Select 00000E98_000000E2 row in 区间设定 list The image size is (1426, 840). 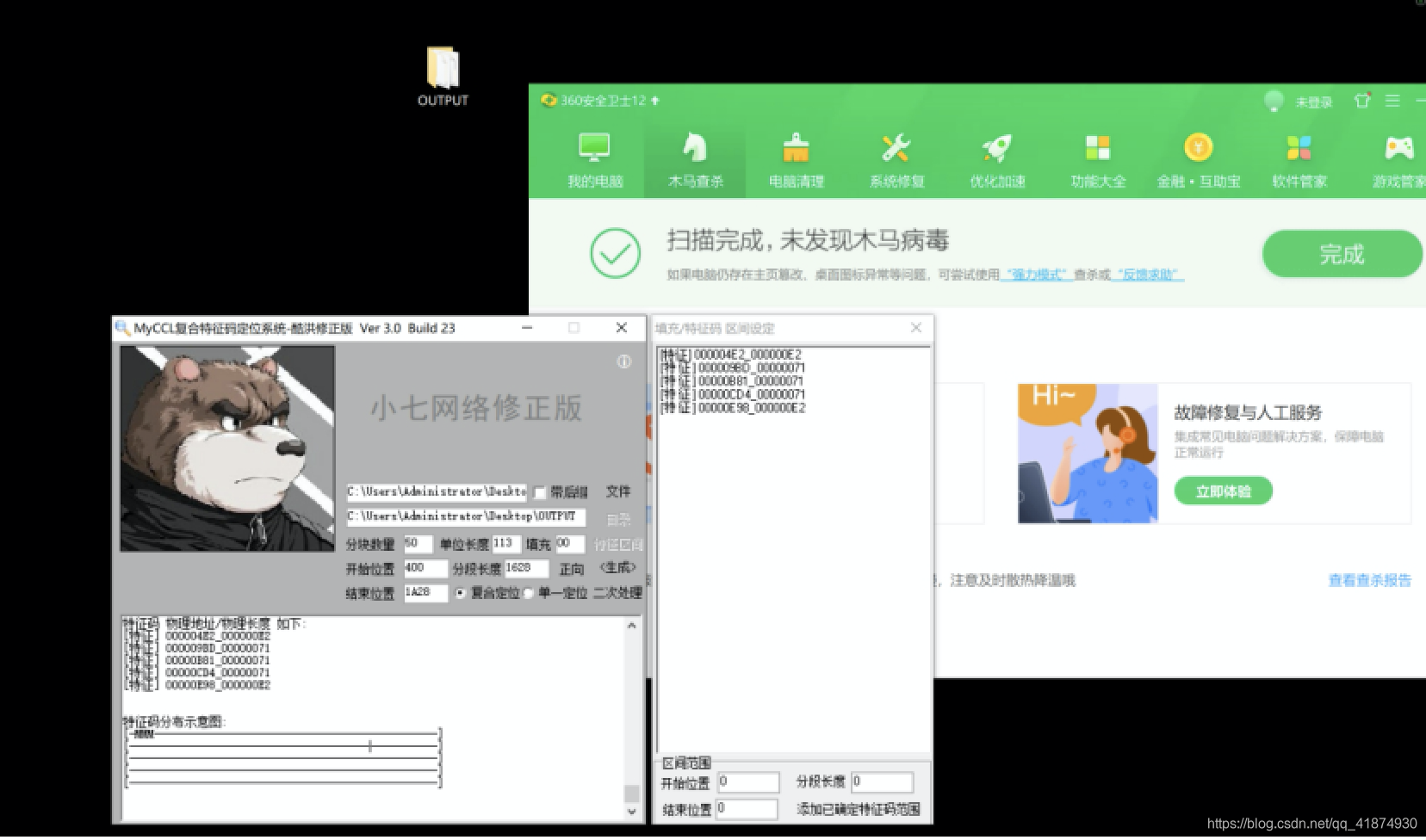pos(733,408)
